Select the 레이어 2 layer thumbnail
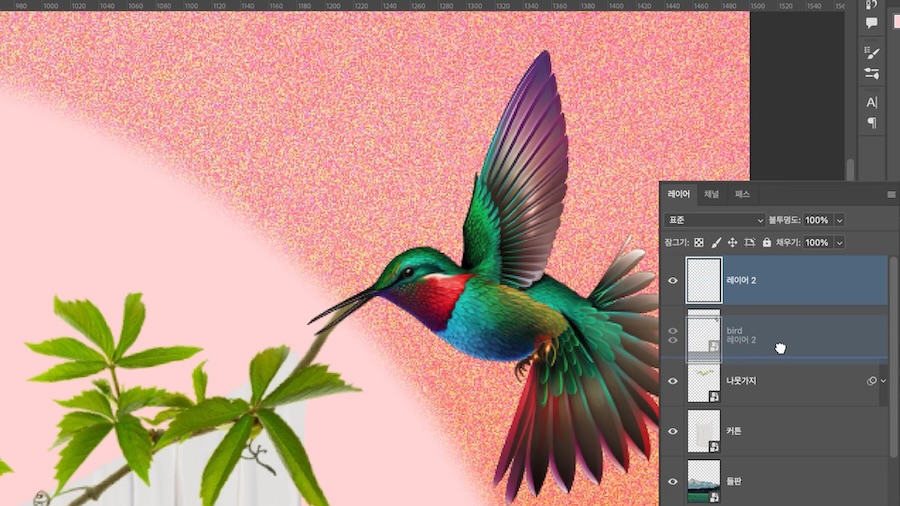 click(704, 281)
